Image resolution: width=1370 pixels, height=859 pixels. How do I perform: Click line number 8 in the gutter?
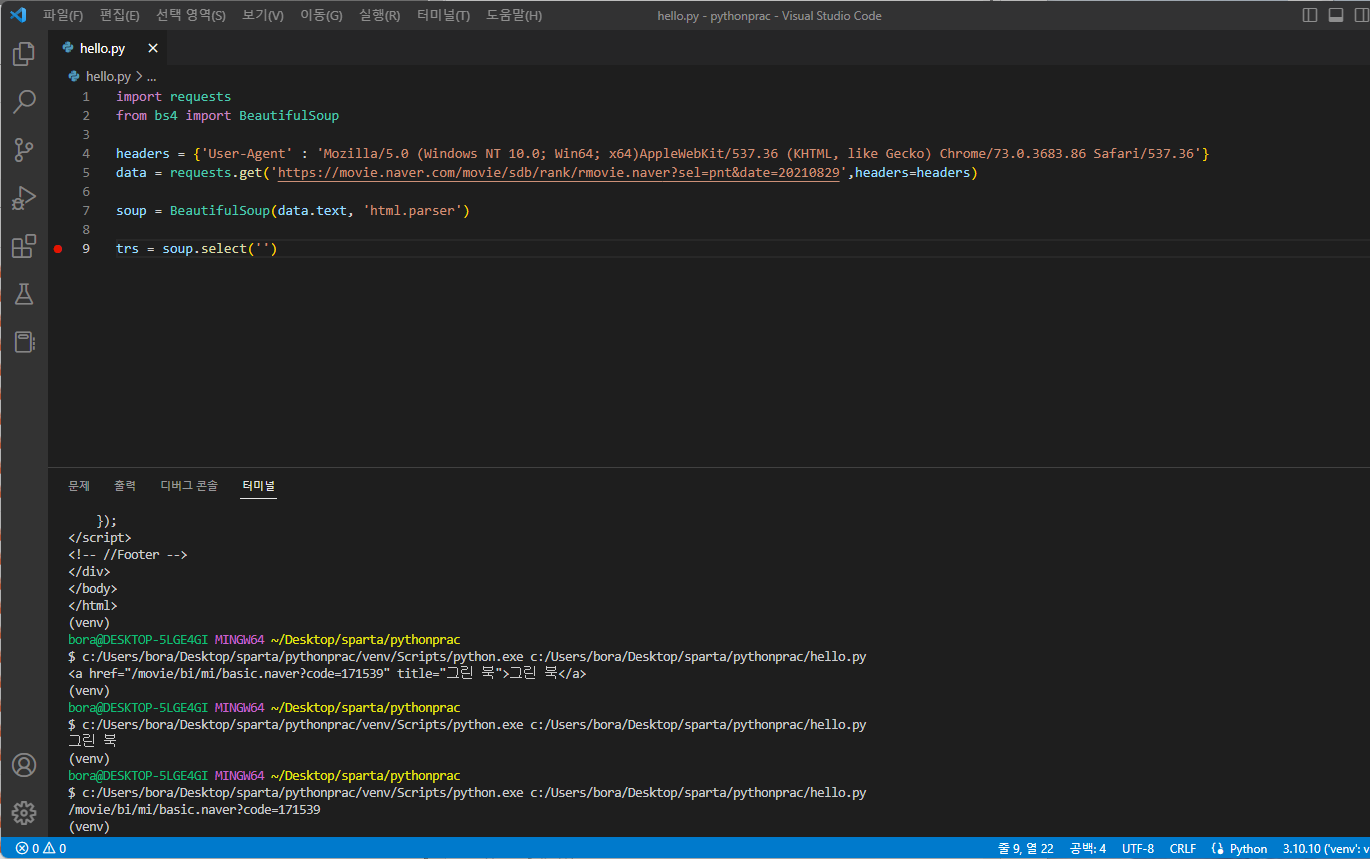pos(86,230)
